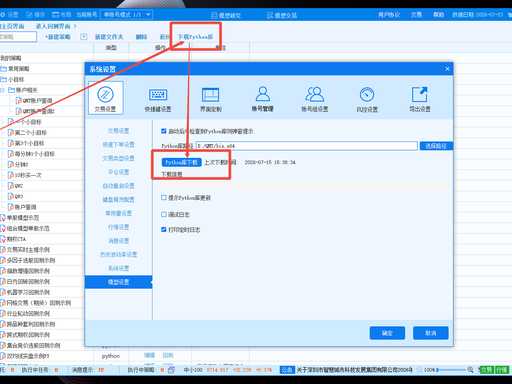This screenshot has height=384, width=512.
Task: Click 下载Python库 in the strategy toolbar
Action: (x=195, y=37)
